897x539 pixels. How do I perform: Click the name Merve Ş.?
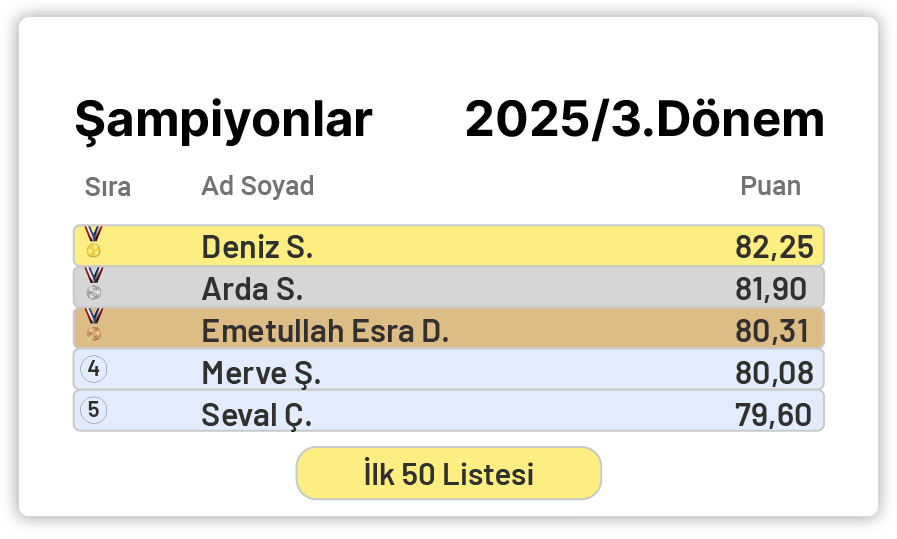tap(261, 373)
